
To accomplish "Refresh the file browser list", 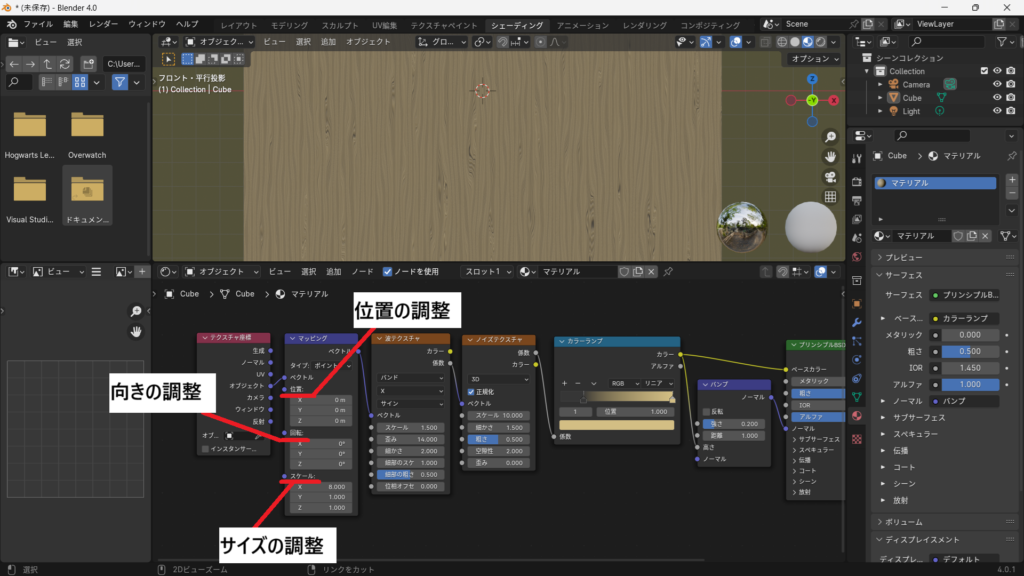I will (x=65, y=64).
